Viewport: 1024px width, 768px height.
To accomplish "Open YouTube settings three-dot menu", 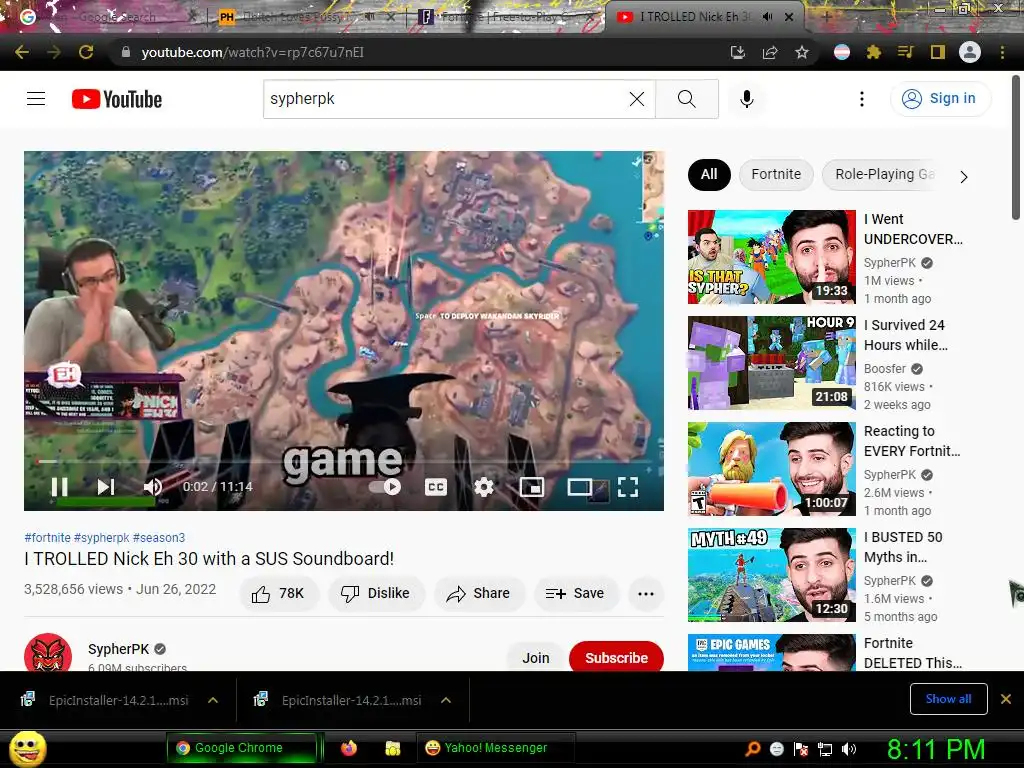I will click(862, 99).
